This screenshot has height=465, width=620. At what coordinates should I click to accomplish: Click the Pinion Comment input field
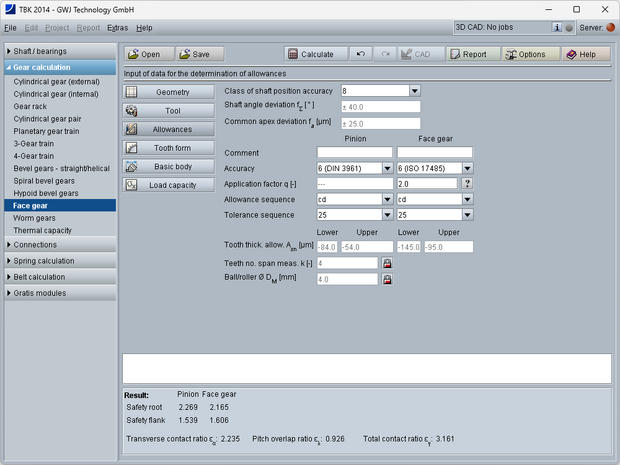click(355, 153)
